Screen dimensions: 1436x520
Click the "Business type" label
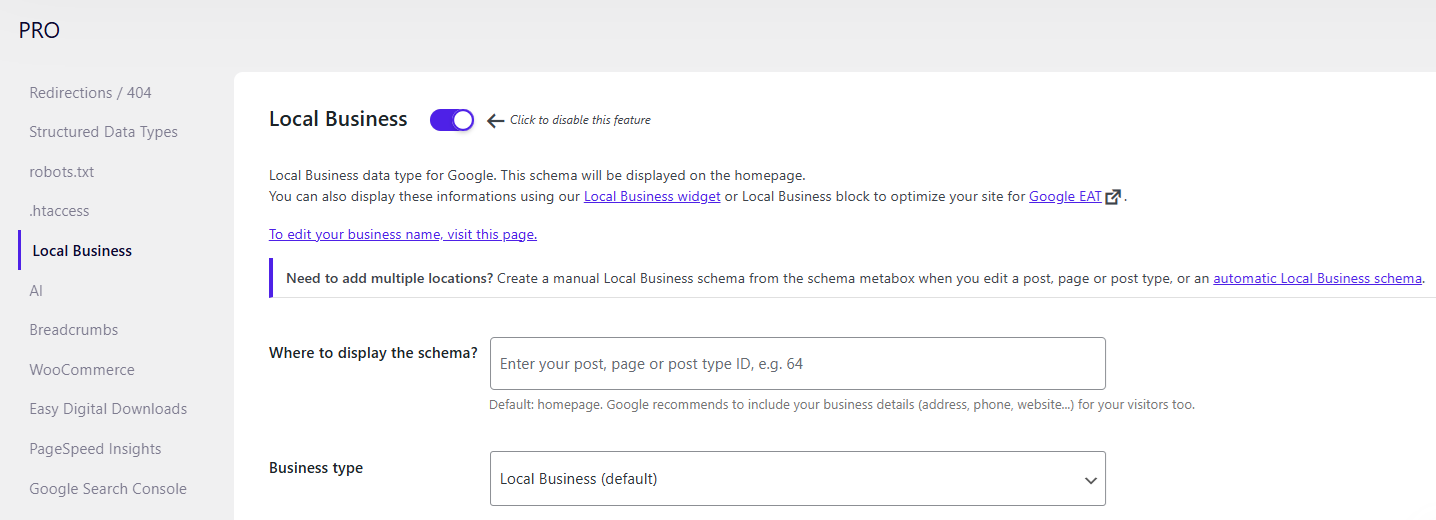point(316,468)
